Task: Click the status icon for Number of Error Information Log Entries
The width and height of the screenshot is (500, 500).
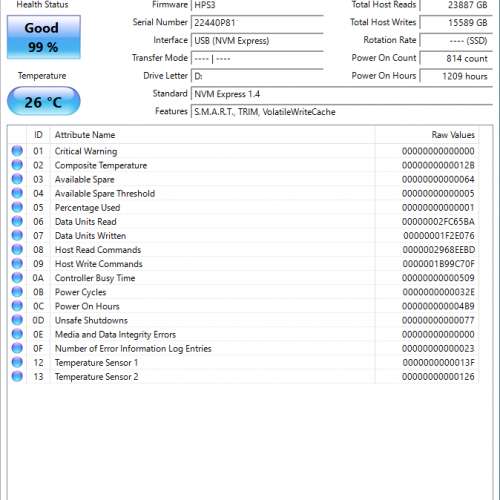Action: tap(17, 348)
